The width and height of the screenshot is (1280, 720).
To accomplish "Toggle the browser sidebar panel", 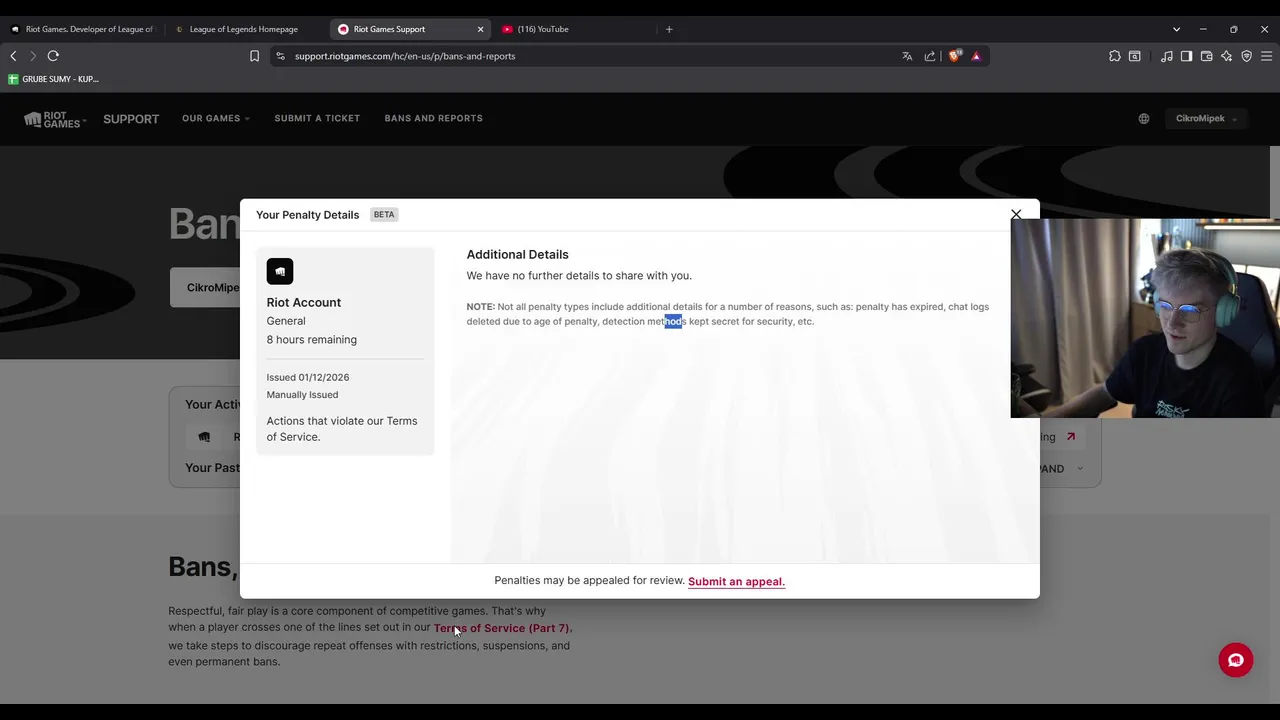I will [x=1186, y=56].
